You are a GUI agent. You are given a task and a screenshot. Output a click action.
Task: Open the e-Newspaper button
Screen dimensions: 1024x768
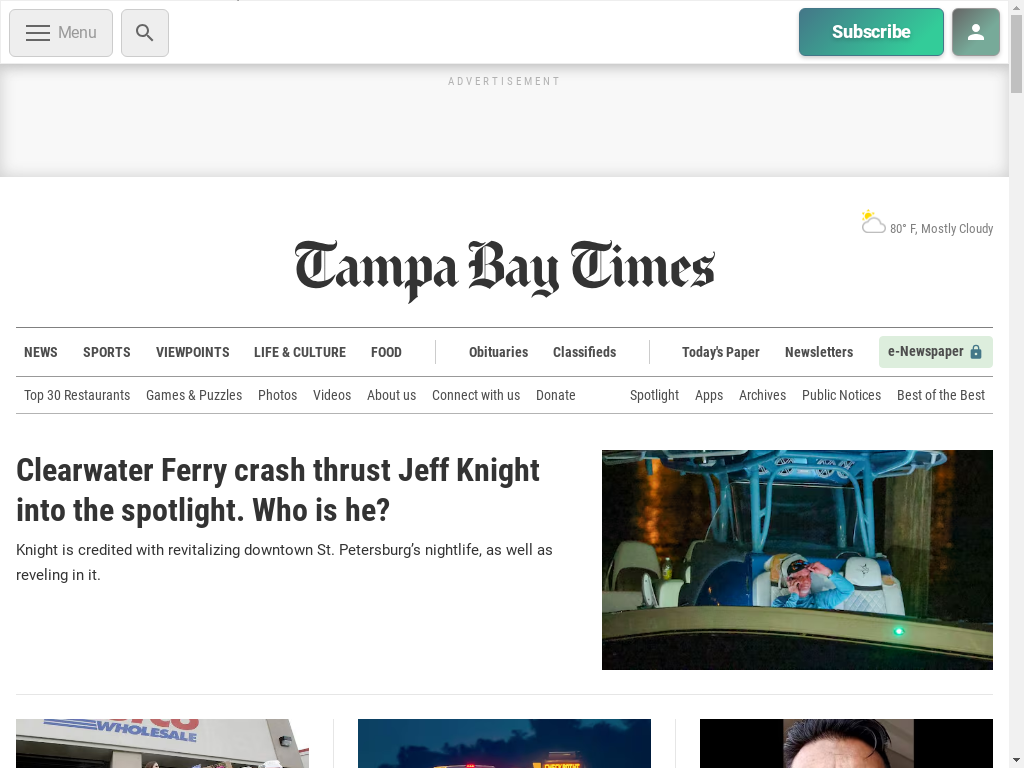[x=935, y=352]
